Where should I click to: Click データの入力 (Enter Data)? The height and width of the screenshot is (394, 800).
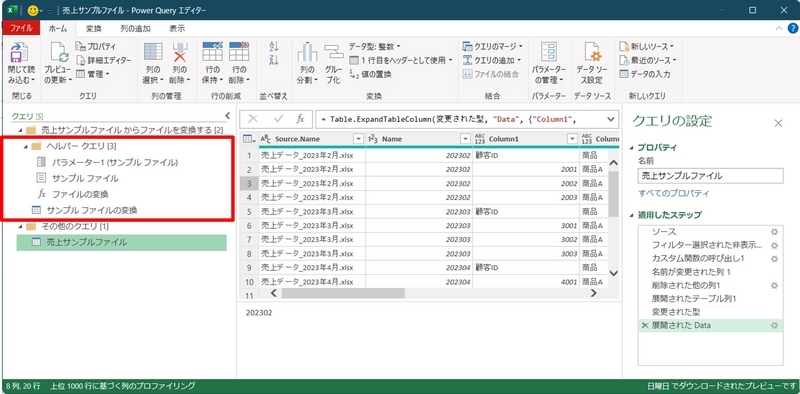click(645, 74)
